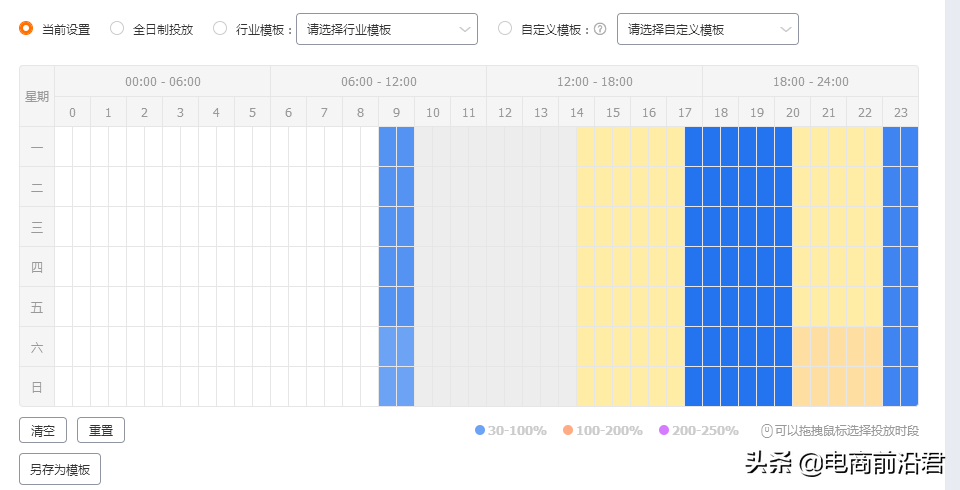Click the 另存为模板 button
Screen dimensions: 960x490
click(x=60, y=469)
